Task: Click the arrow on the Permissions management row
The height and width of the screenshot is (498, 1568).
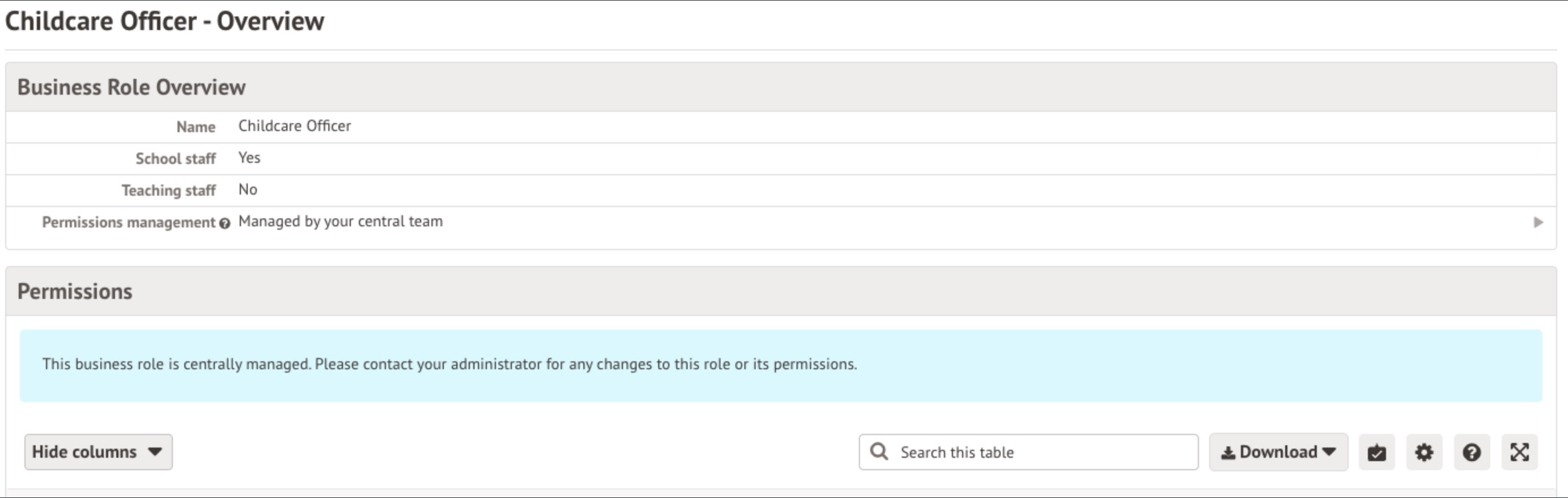Action: click(1537, 222)
